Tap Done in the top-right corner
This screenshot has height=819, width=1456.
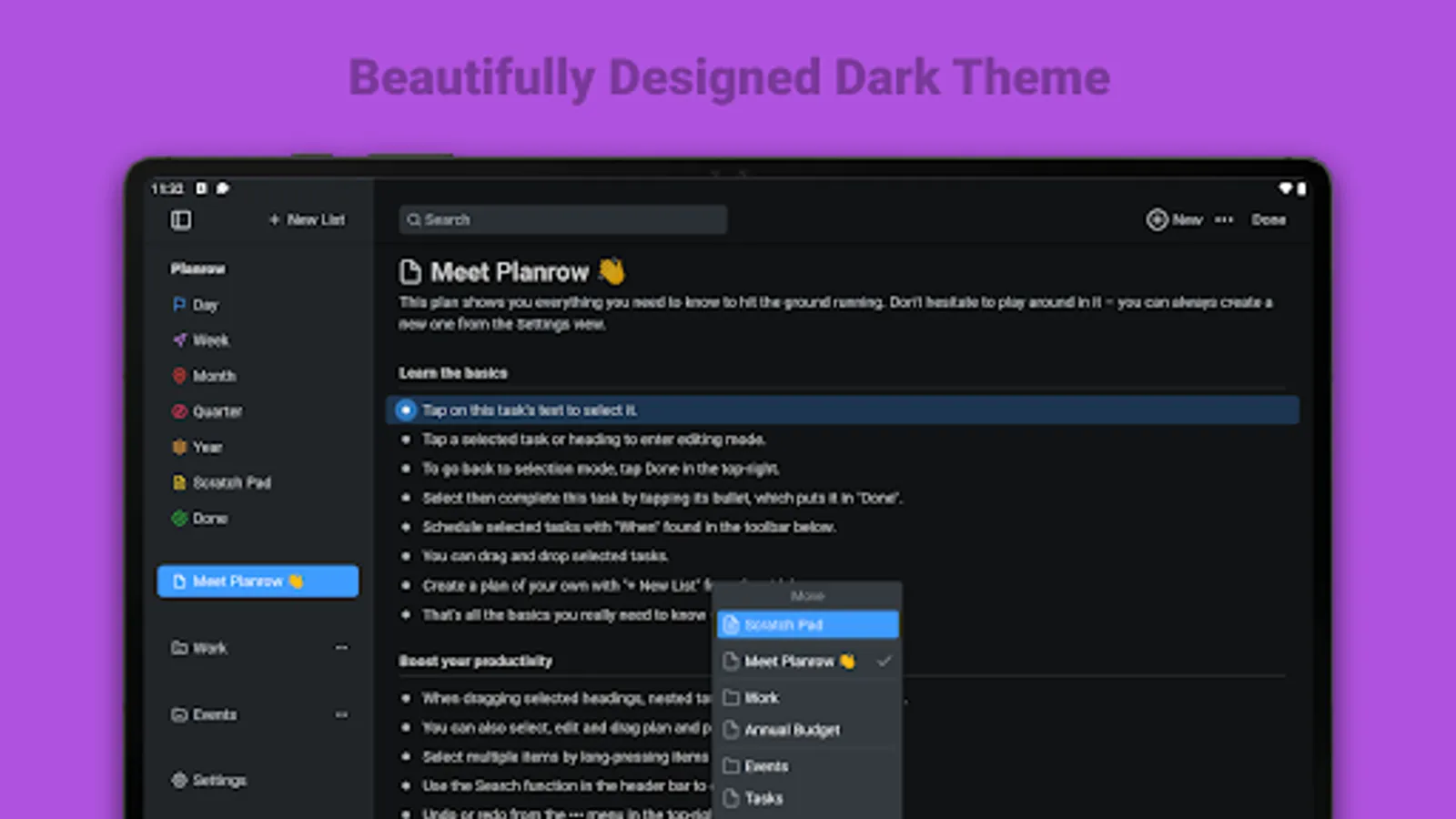1269,219
